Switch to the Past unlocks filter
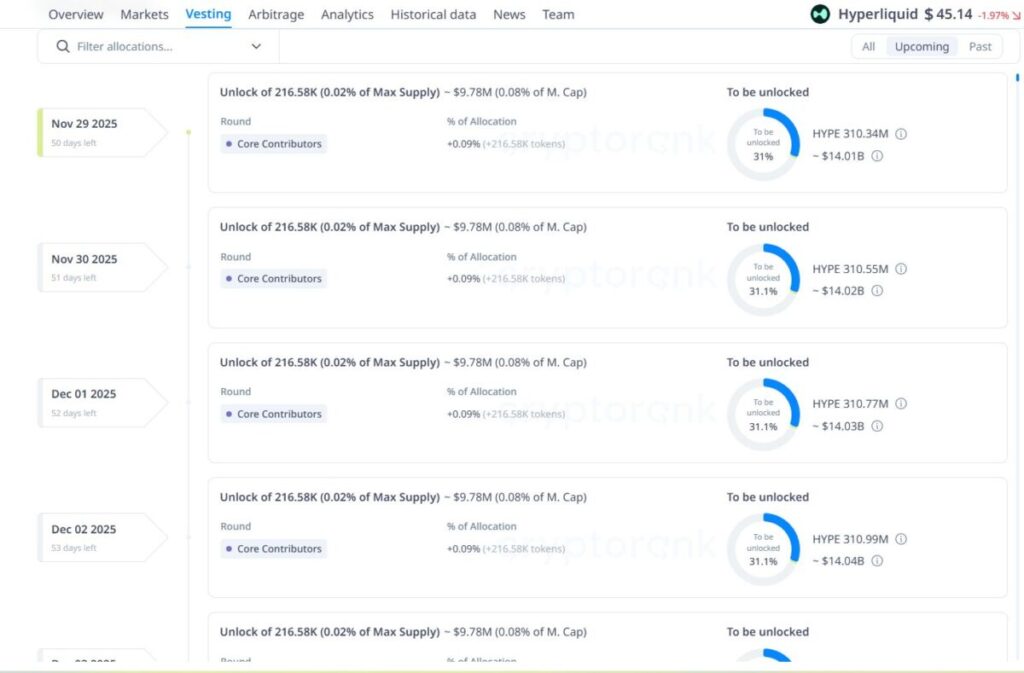The width and height of the screenshot is (1024, 673). (980, 47)
